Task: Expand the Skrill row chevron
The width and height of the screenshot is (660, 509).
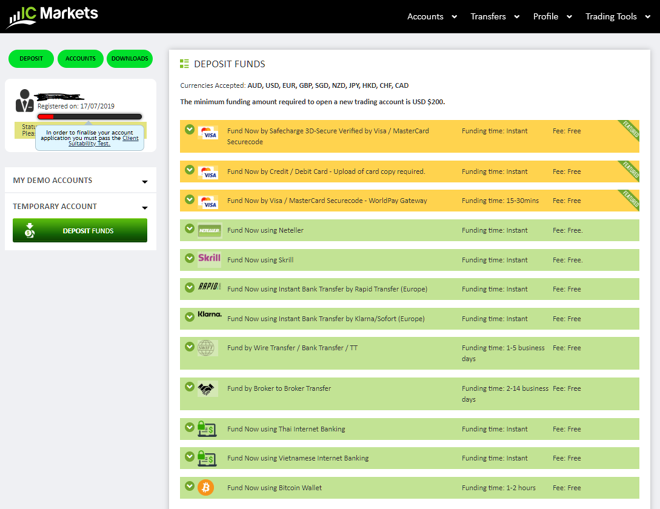Action: (189, 258)
